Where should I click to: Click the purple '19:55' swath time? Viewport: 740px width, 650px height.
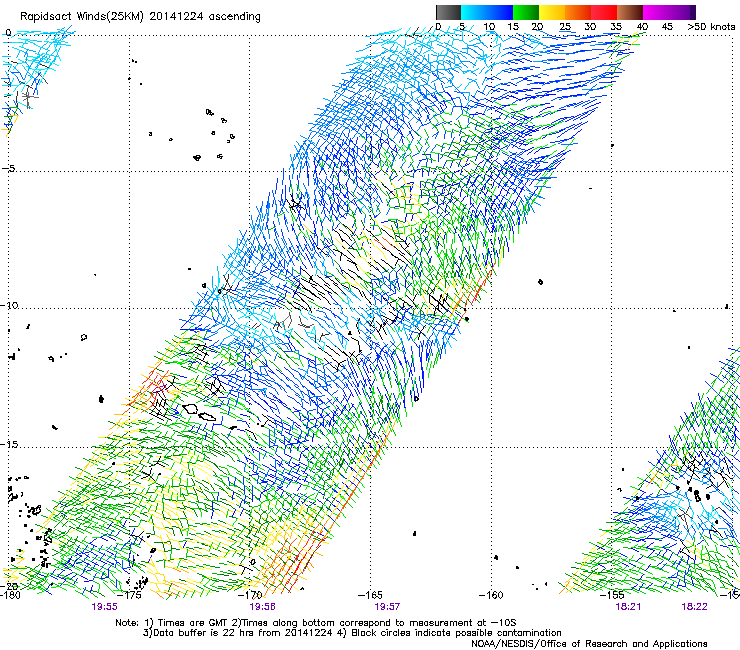click(104, 607)
